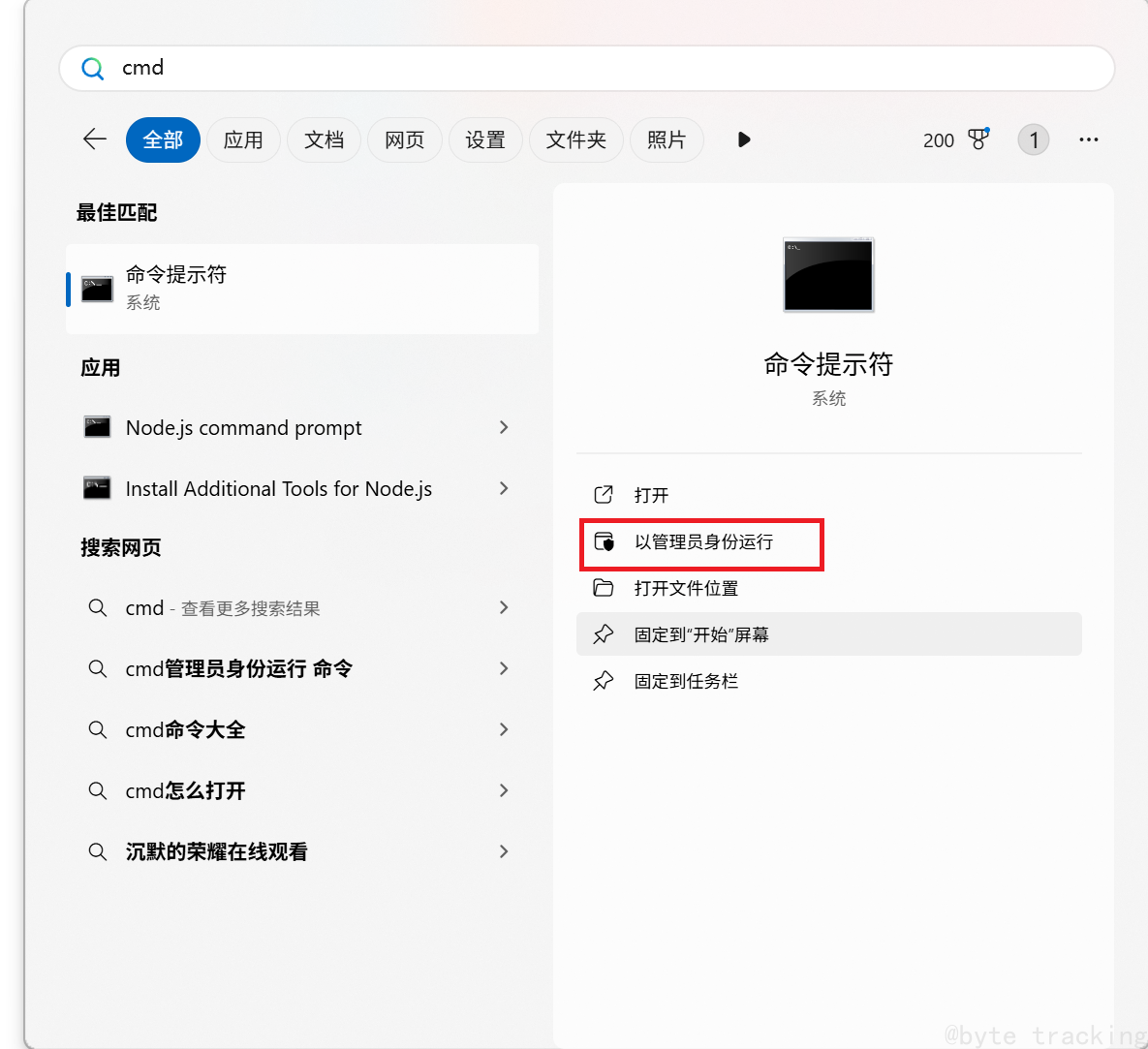Image resolution: width=1148 pixels, height=1049 pixels.
Task: Choose 以管理员身份运行
Action: click(828, 541)
